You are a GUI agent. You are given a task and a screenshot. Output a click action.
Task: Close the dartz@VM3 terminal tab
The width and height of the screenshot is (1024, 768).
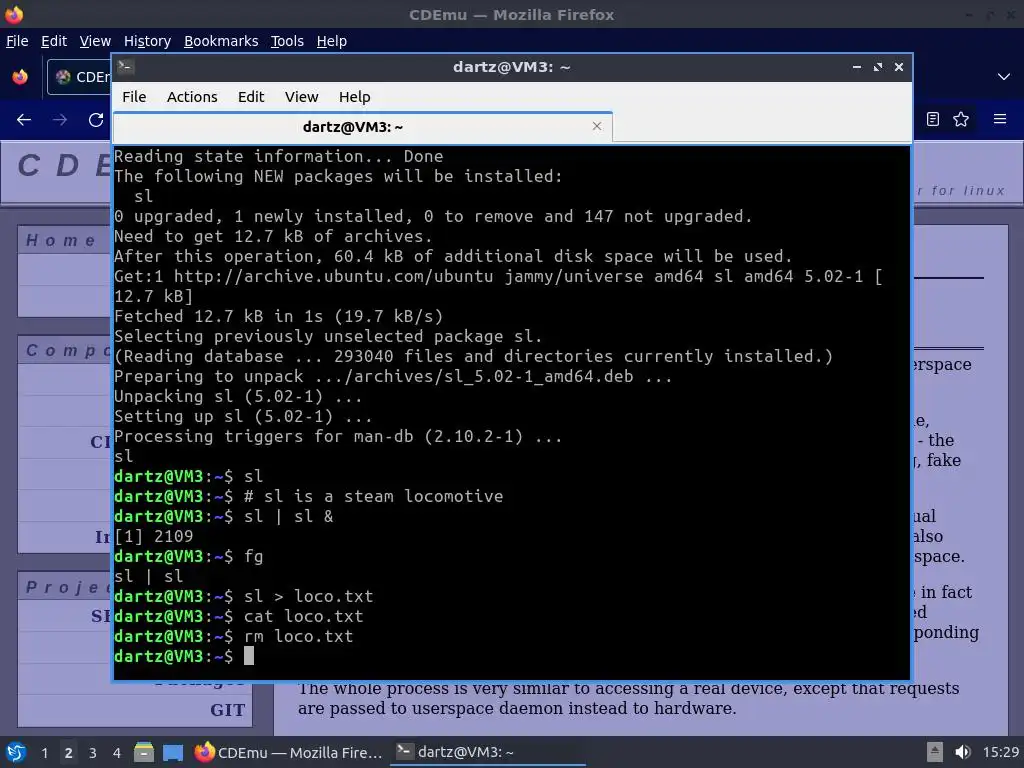(596, 126)
